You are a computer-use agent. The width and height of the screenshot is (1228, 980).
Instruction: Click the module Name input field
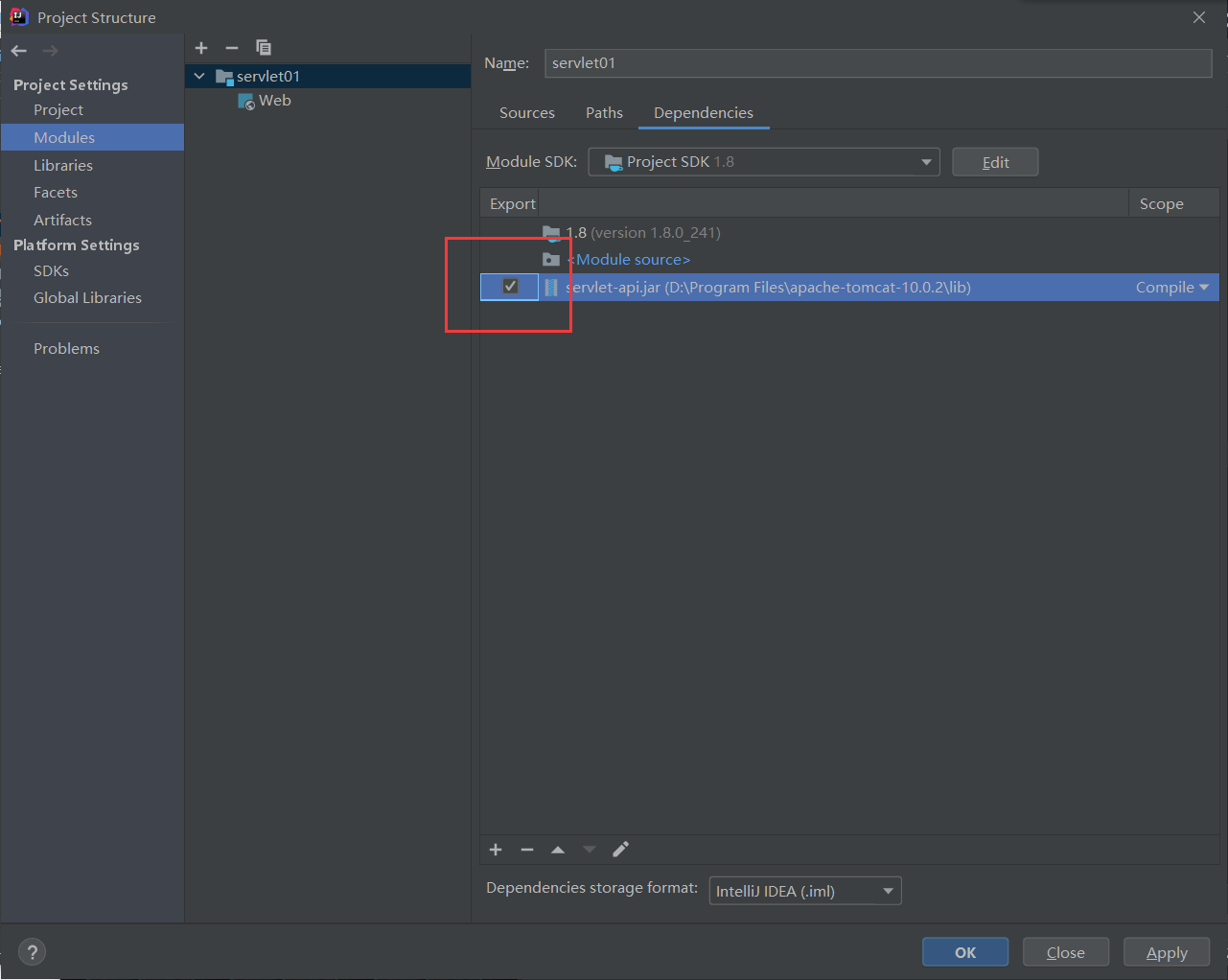tap(878, 63)
